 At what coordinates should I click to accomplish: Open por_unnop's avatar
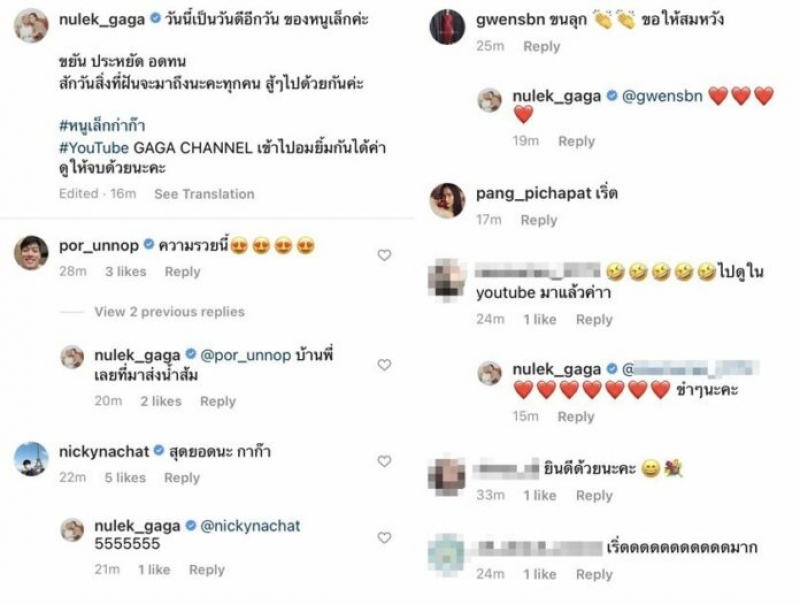[31, 252]
